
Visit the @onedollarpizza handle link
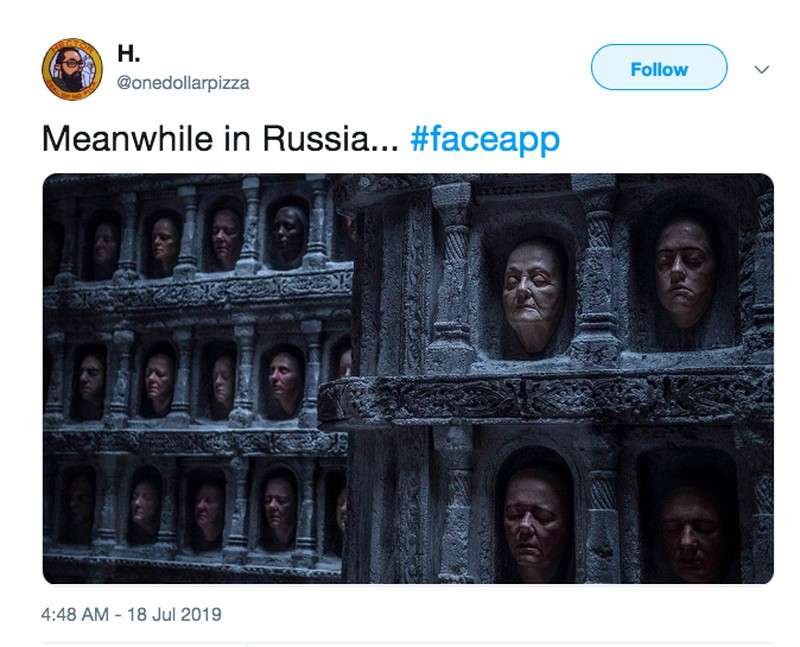coord(183,83)
